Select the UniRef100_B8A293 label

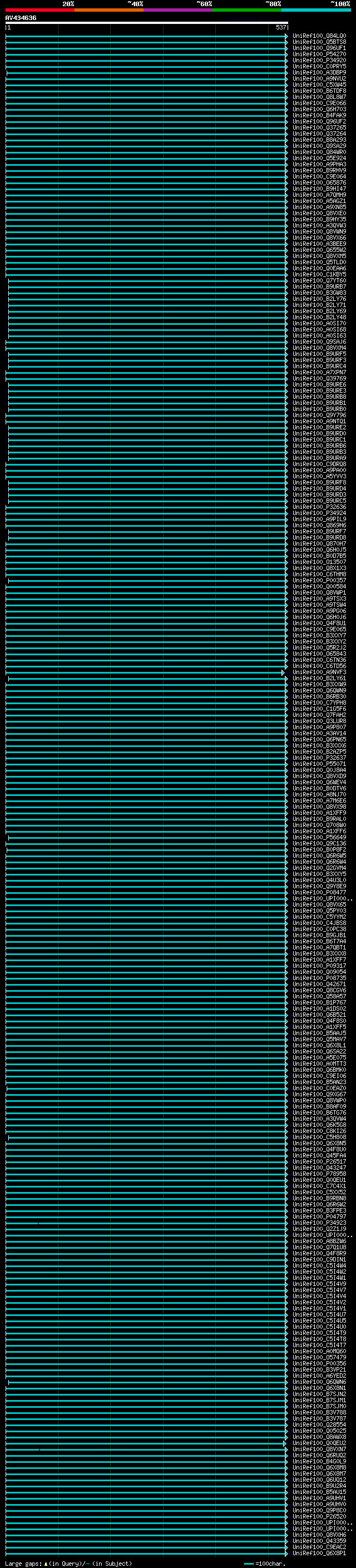319,140
